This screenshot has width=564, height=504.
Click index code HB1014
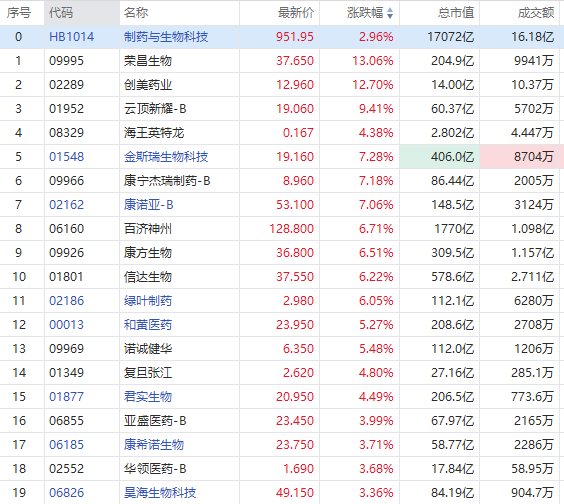[72, 37]
